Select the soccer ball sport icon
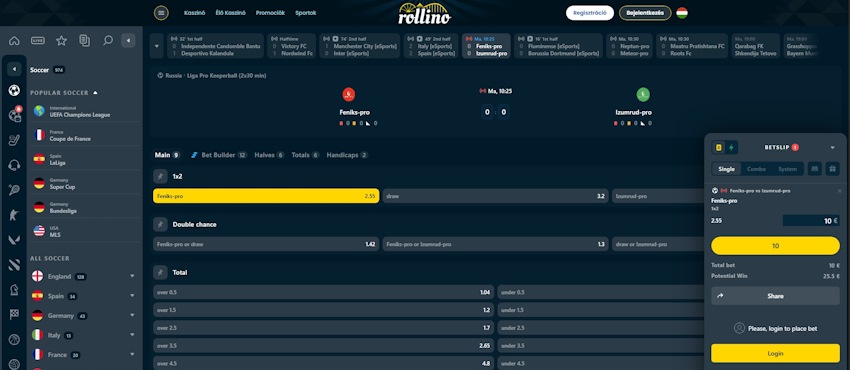The height and width of the screenshot is (370, 850). tap(14, 90)
